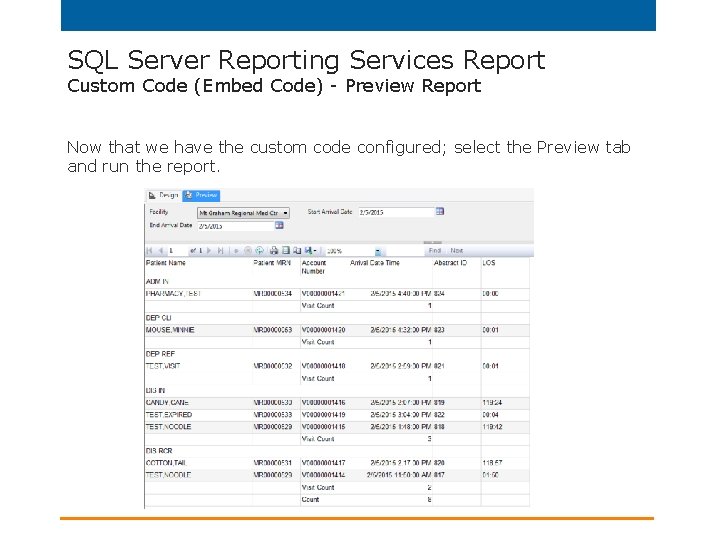Click into the Start Arrival Date field
The height and width of the screenshot is (540, 720).
tap(396, 212)
